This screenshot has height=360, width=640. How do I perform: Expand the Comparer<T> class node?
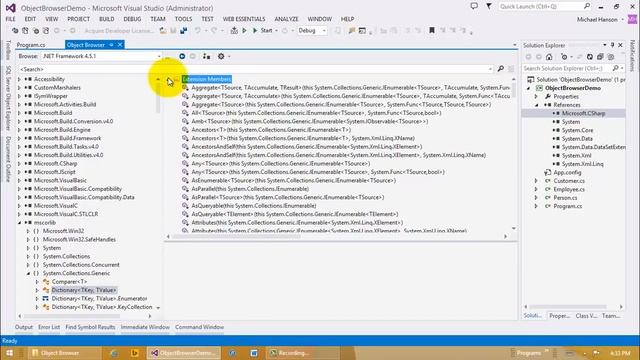37,282
